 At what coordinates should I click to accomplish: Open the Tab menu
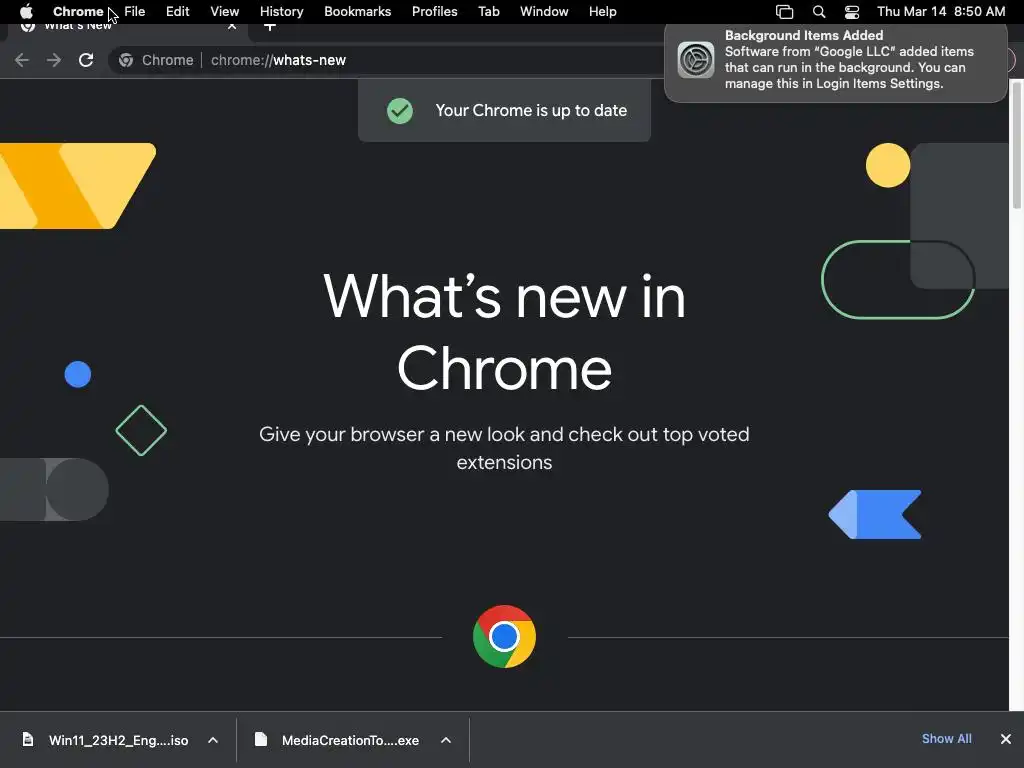(488, 11)
